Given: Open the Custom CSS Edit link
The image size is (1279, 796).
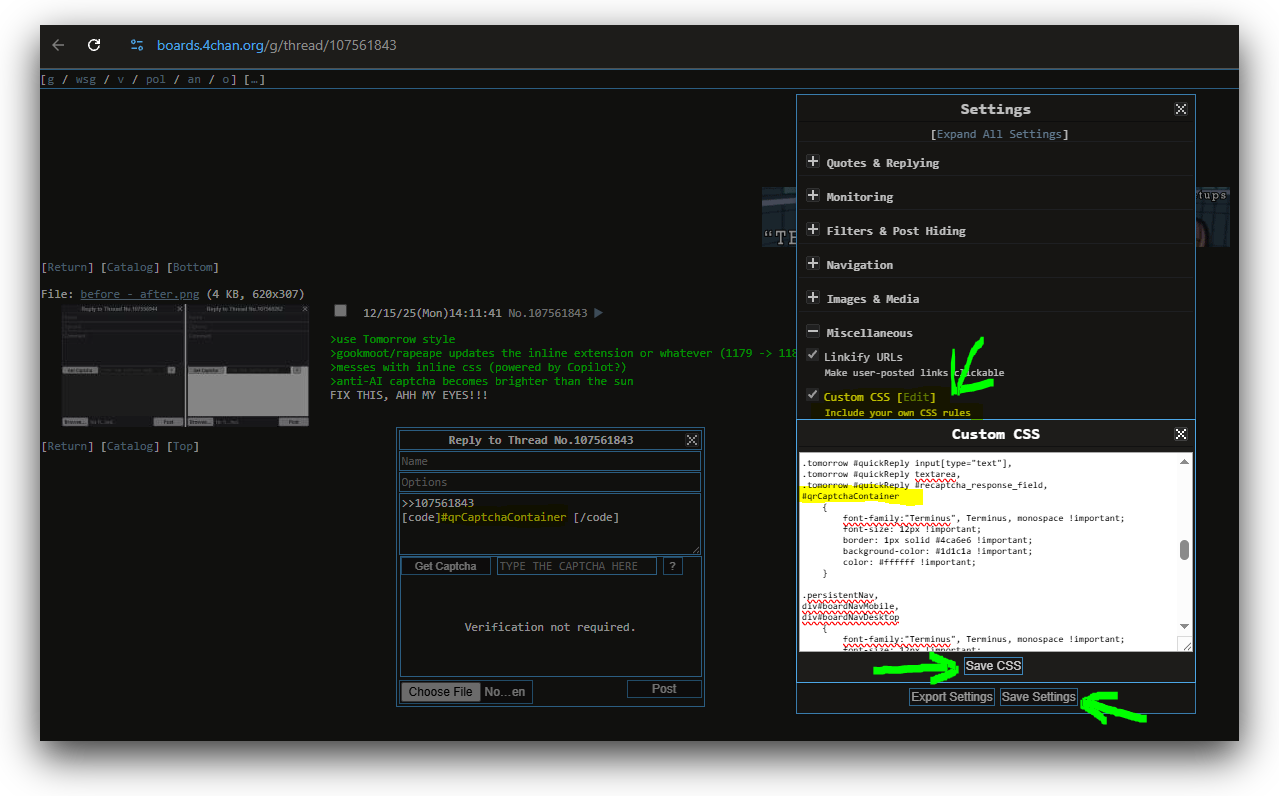Looking at the screenshot, I should [916, 397].
